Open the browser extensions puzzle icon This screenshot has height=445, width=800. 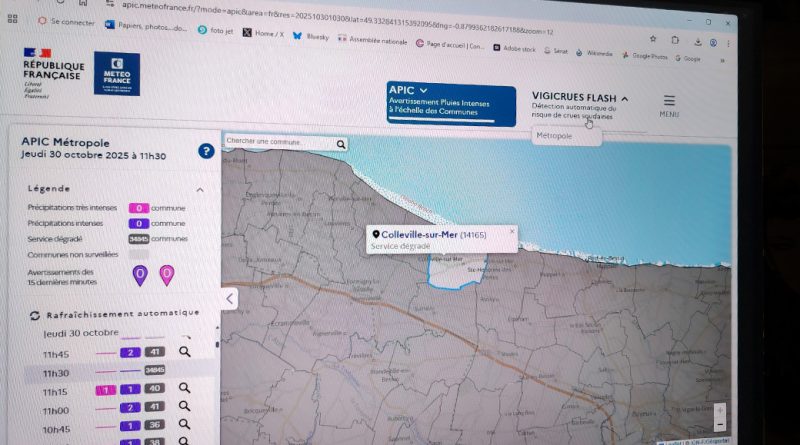(675, 40)
